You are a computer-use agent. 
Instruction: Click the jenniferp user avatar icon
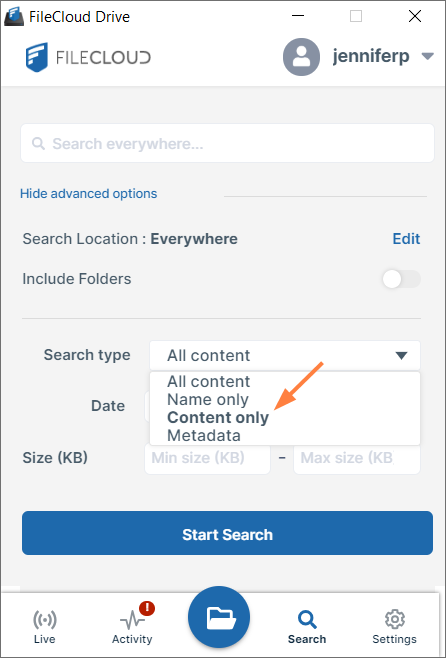click(x=301, y=57)
